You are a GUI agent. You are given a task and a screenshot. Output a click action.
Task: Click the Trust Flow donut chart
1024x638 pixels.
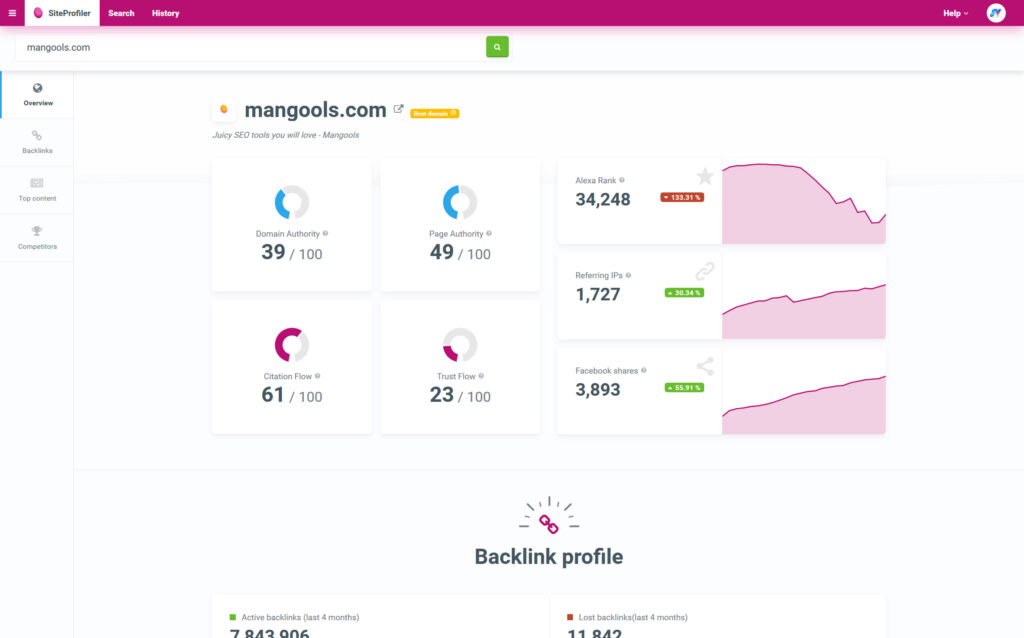point(460,344)
